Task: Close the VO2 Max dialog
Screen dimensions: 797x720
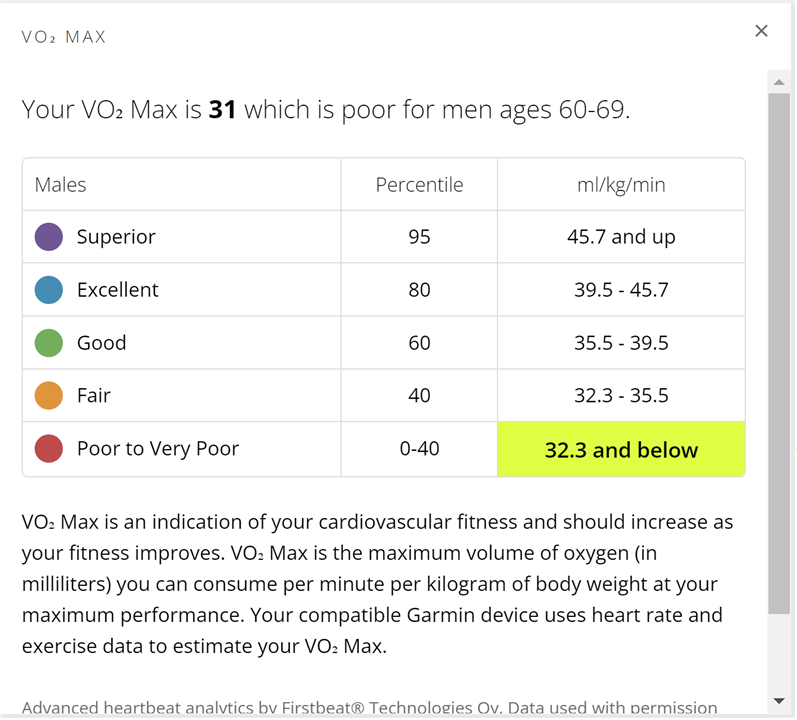Action: click(x=761, y=31)
